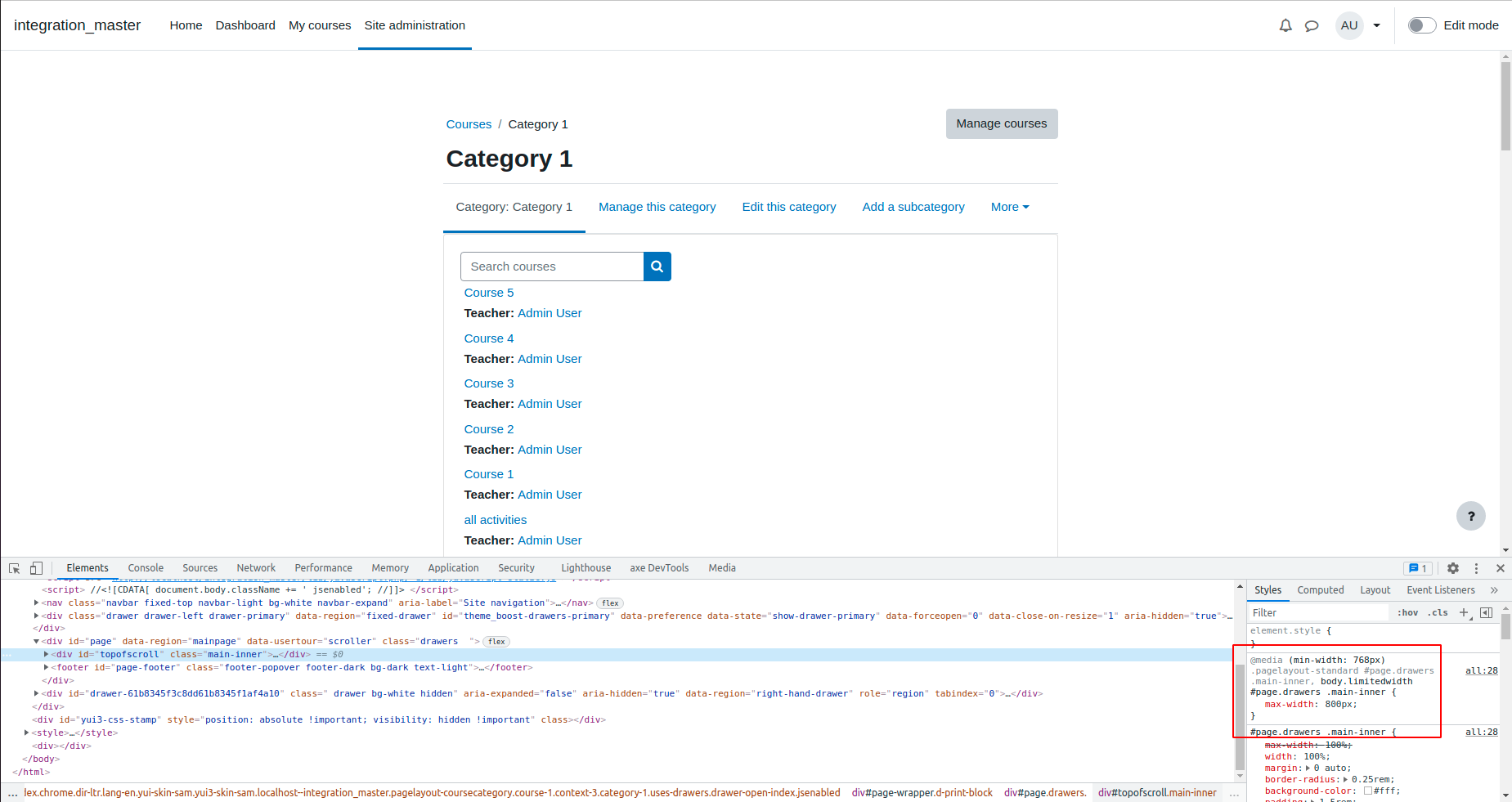This screenshot has height=802, width=1512.
Task: Select the Computed styles tab
Action: [1320, 590]
